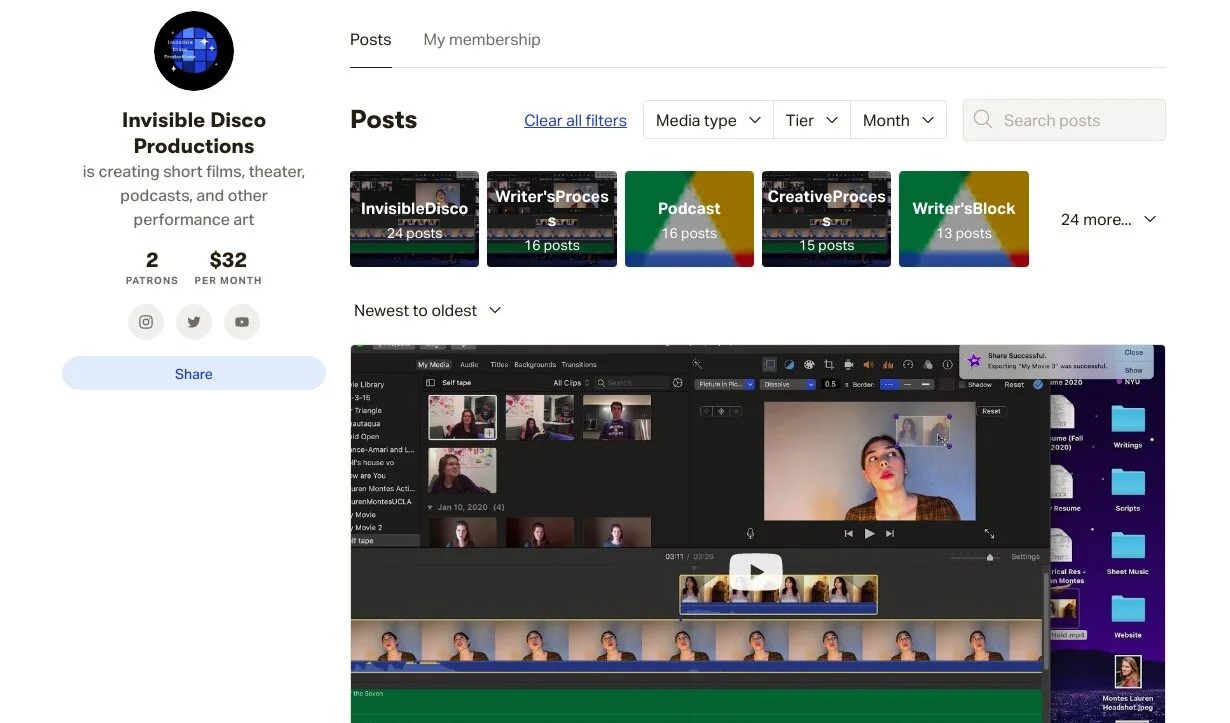1230x723 pixels.
Task: Switch to the My membership tab
Action: (482, 40)
